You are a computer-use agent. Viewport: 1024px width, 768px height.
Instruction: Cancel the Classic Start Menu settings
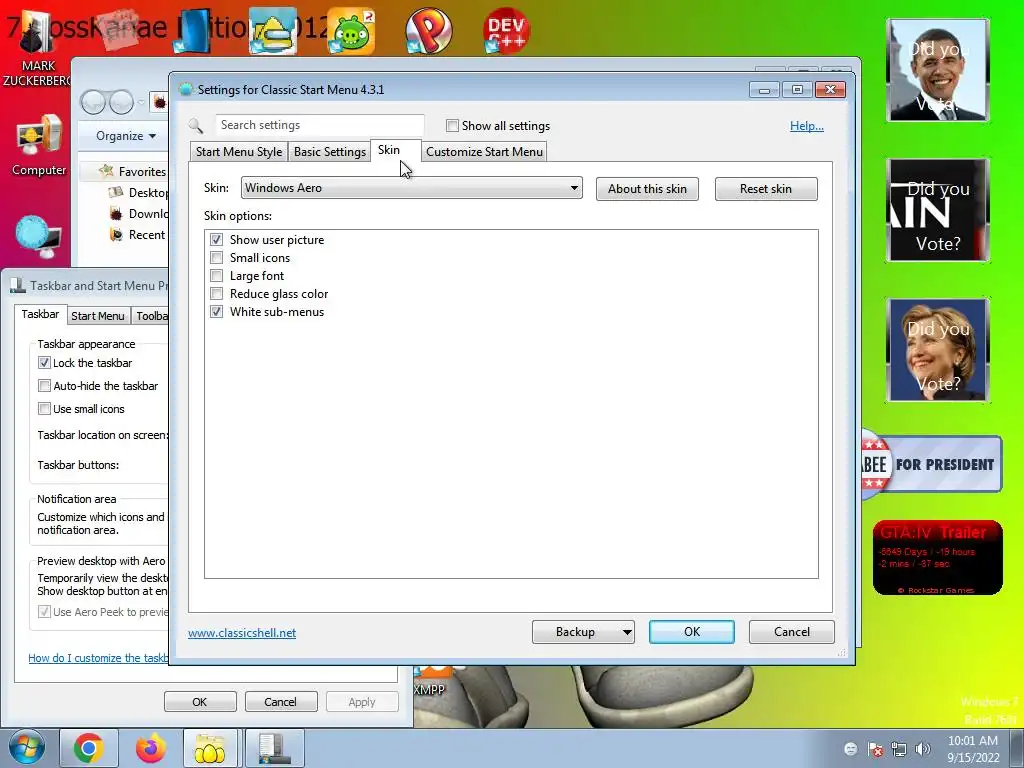point(792,632)
